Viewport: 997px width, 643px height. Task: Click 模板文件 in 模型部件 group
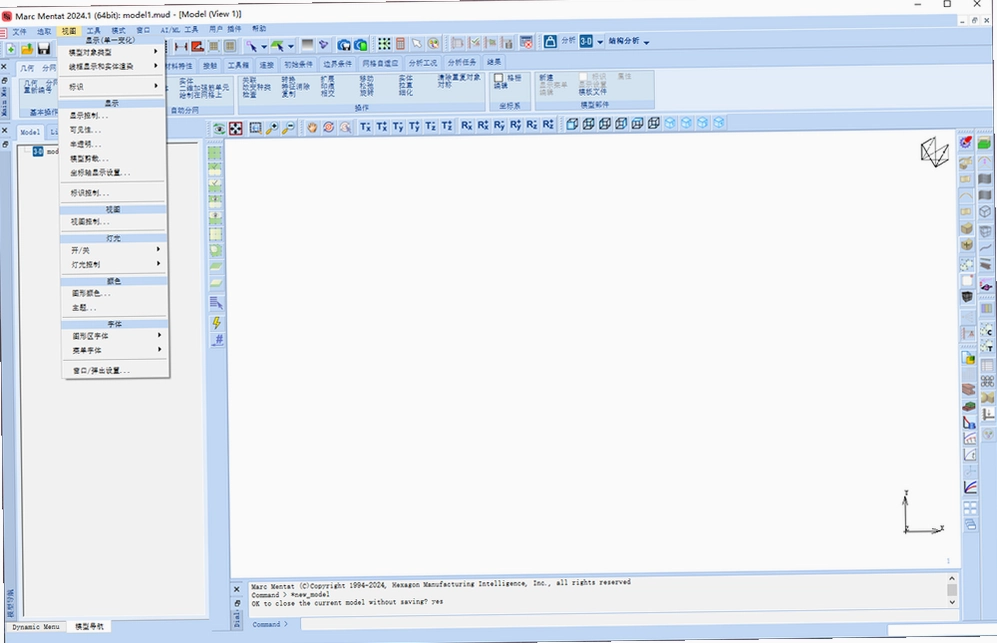(593, 92)
